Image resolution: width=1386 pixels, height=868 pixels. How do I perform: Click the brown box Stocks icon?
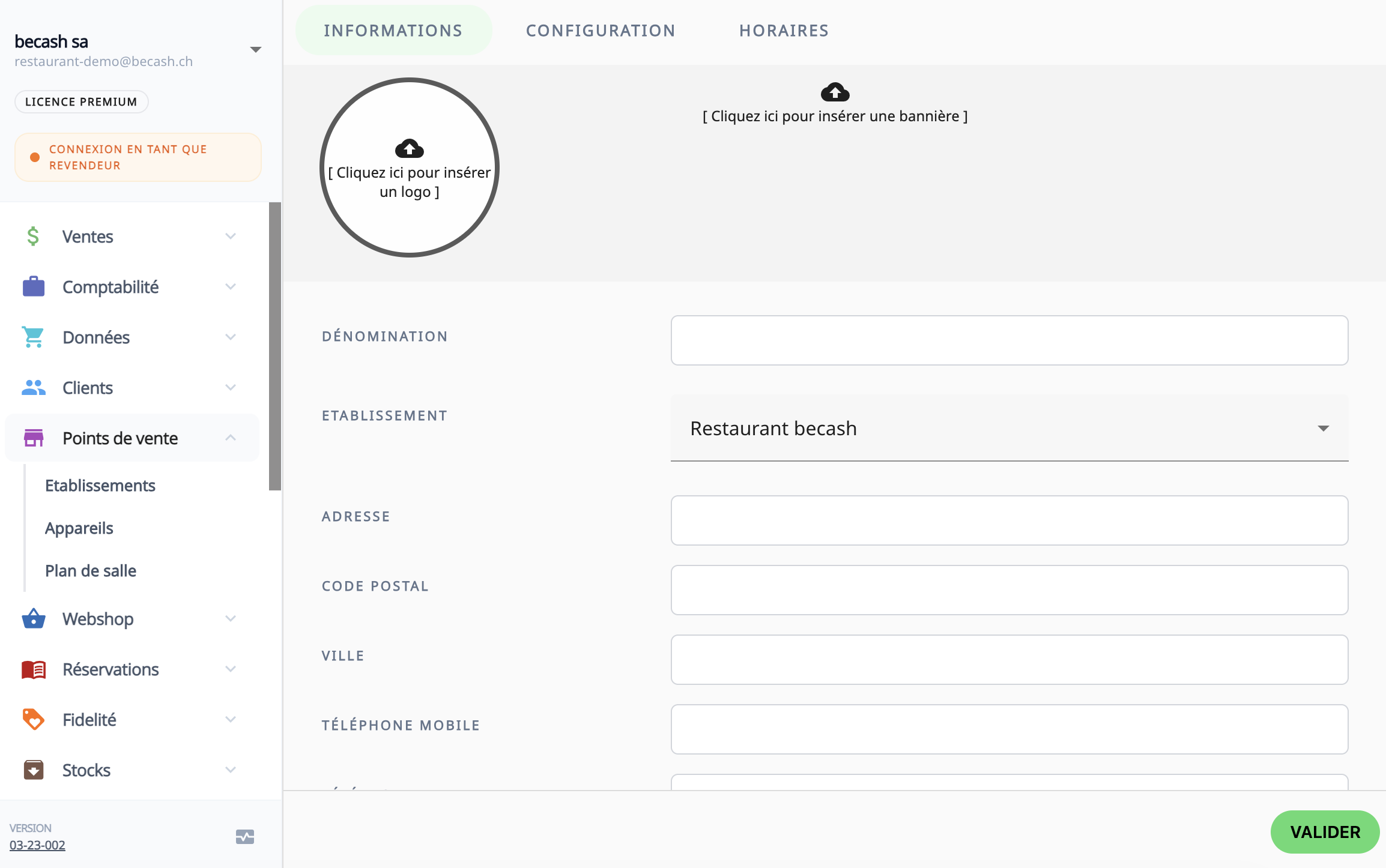click(34, 770)
